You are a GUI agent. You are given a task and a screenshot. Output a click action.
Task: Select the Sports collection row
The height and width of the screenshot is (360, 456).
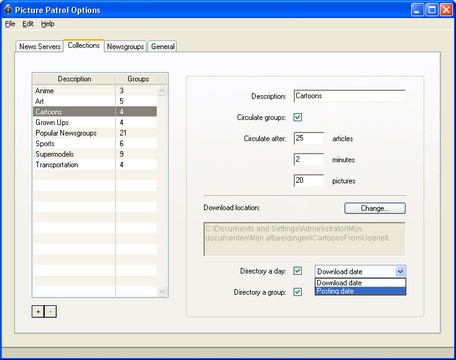click(95, 143)
